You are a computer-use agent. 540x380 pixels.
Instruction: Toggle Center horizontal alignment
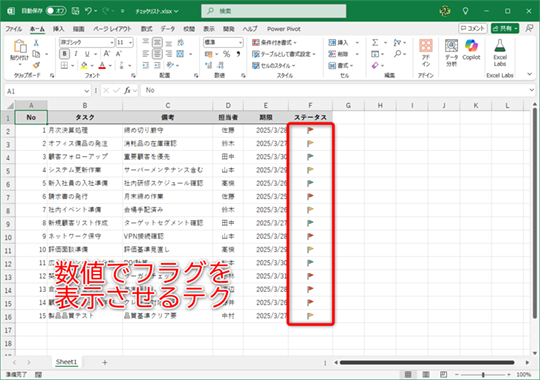tap(157, 54)
